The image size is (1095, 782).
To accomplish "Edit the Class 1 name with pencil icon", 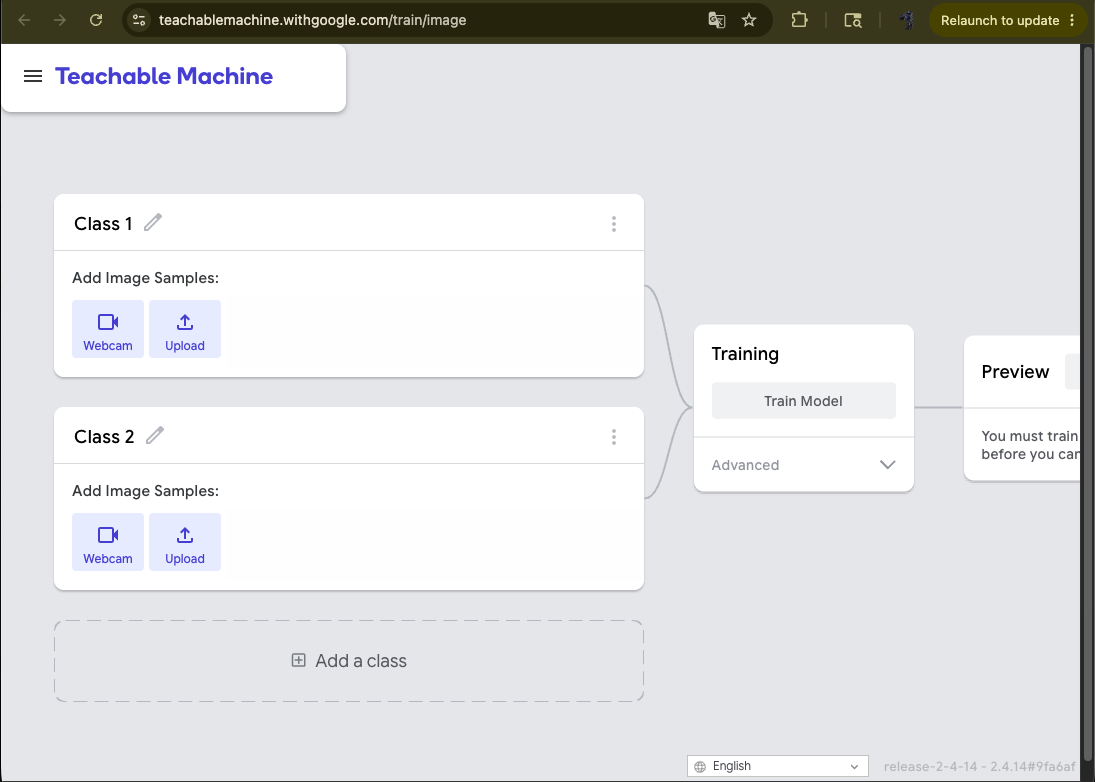I will click(x=153, y=223).
